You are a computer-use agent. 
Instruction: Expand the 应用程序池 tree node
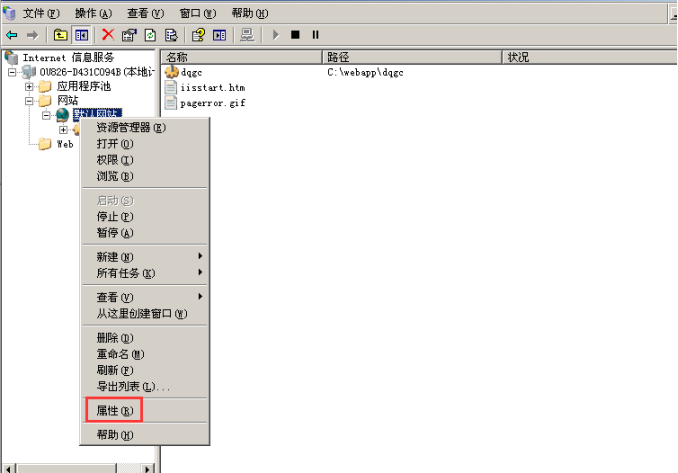[x=30, y=86]
